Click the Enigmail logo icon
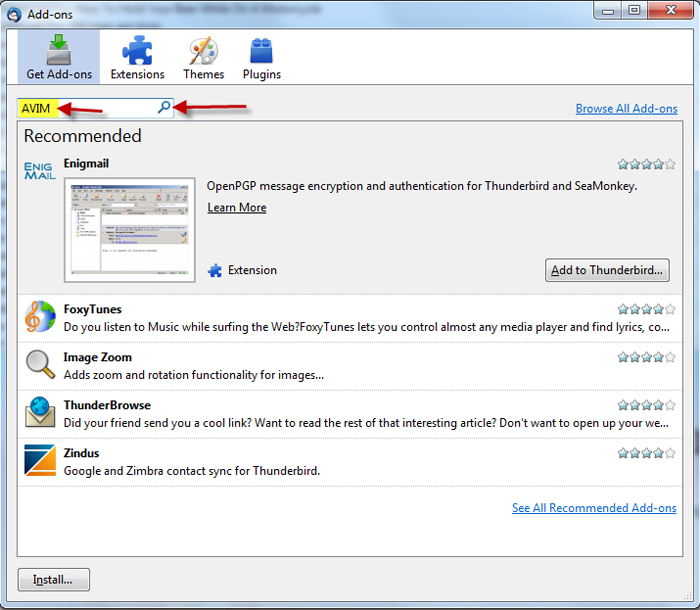This screenshot has width=700, height=610. tap(40, 171)
